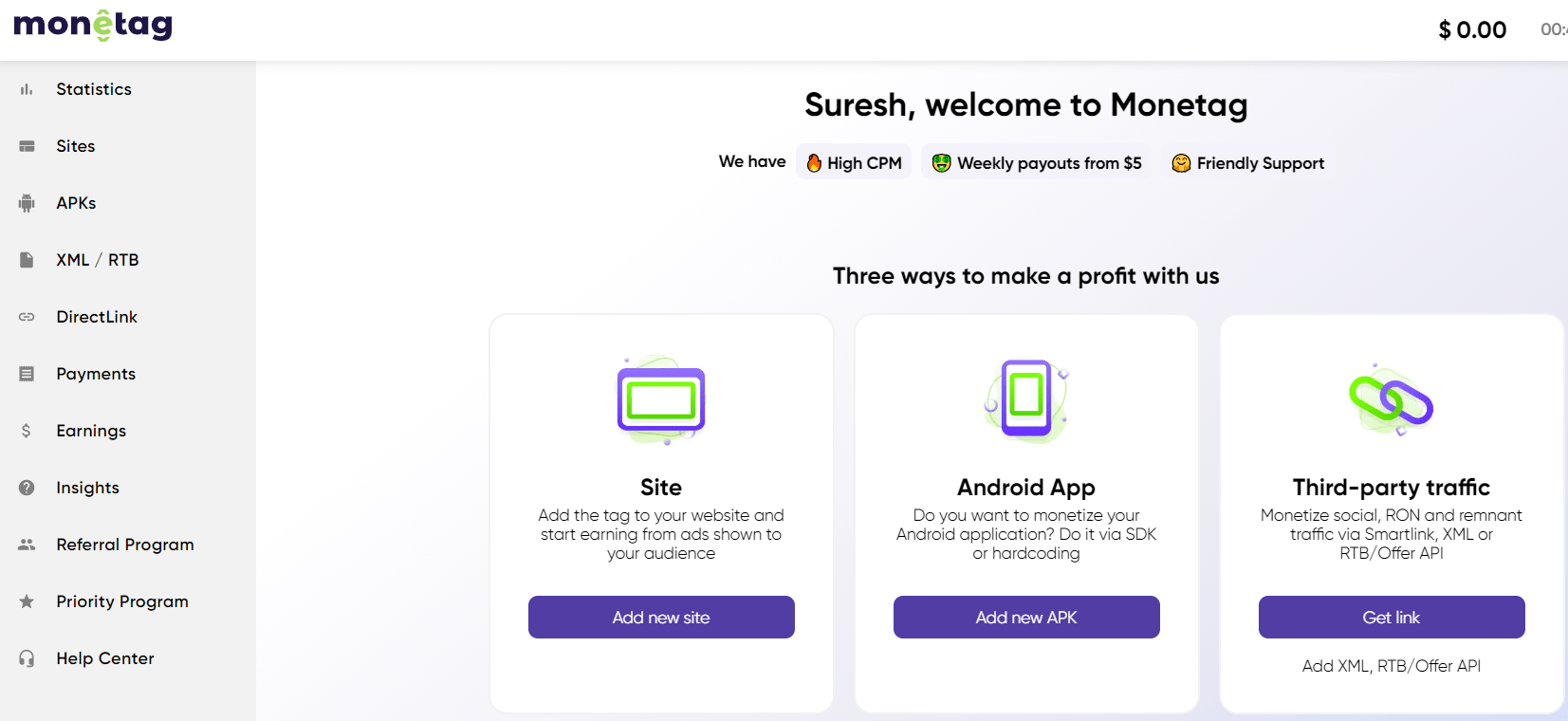Click the DirectLink chain icon
Screen dimensions: 1568x721
tap(27, 317)
